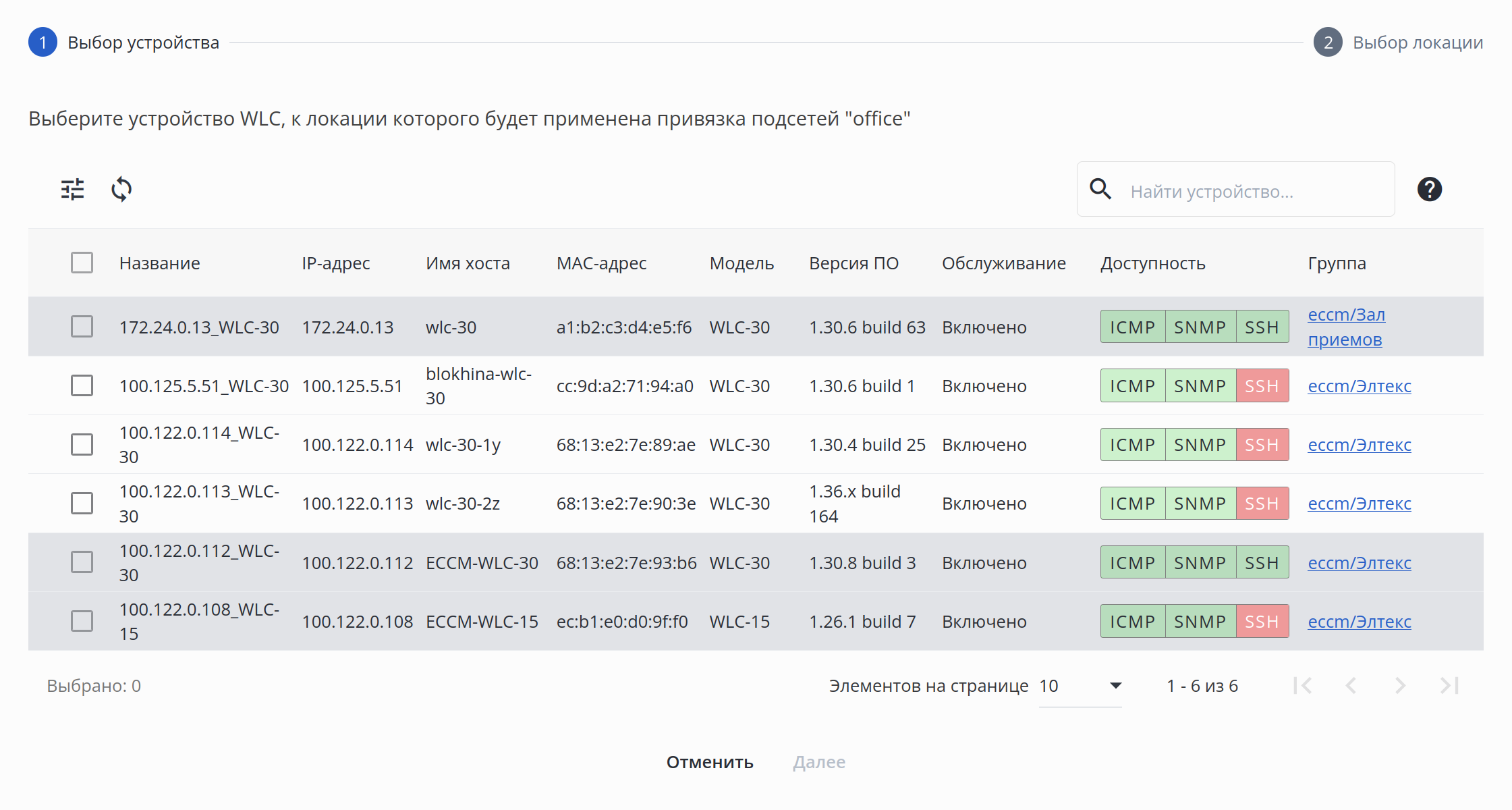Tick the 100.125.5.51_WLC-30 device checkbox
Screen dimensions: 1512x810
pos(82,385)
